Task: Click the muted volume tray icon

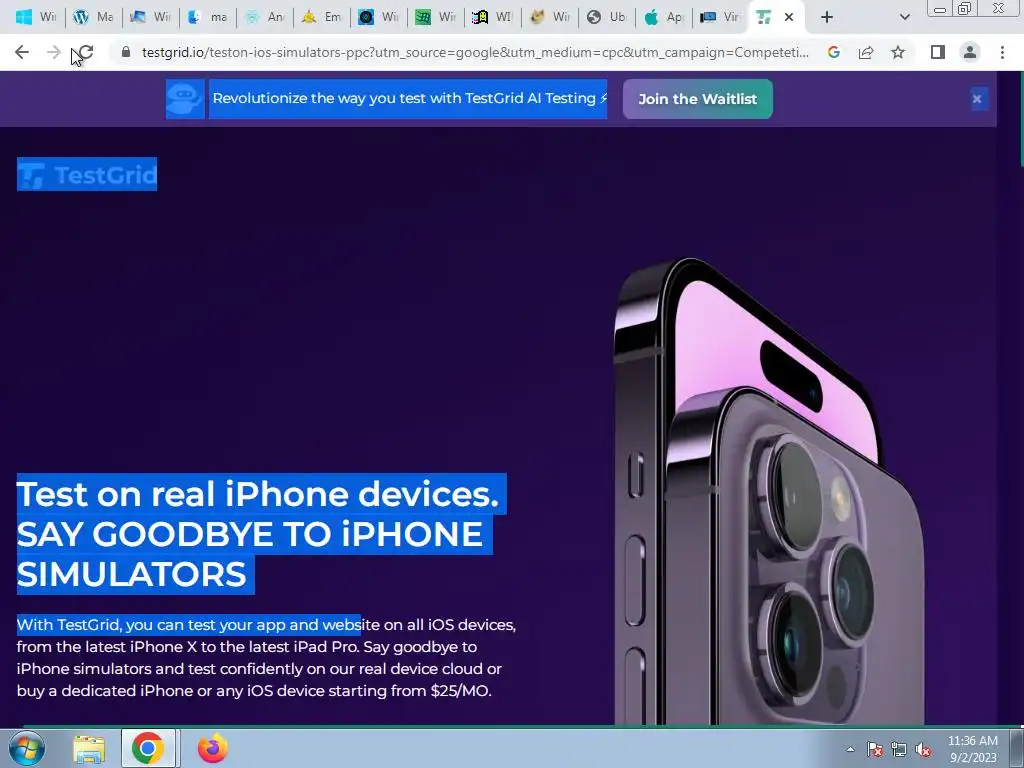Action: pyautogui.click(x=923, y=749)
